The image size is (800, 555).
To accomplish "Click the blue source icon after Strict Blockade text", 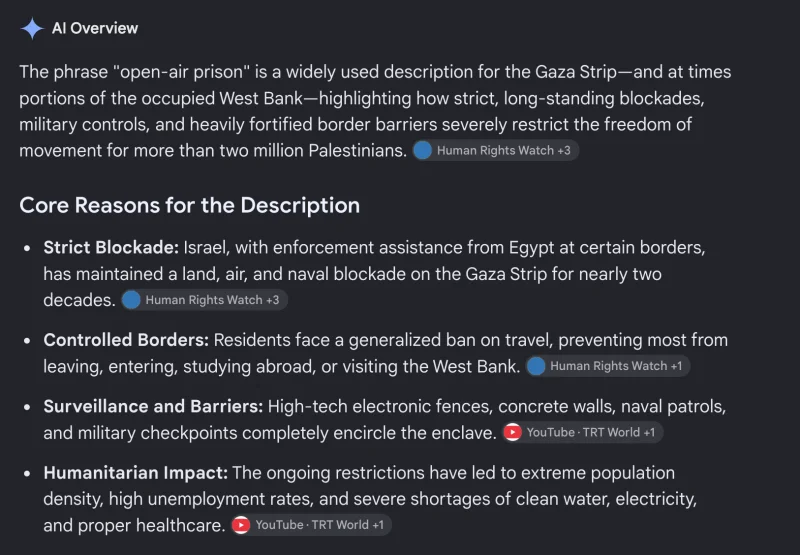I will pos(131,300).
